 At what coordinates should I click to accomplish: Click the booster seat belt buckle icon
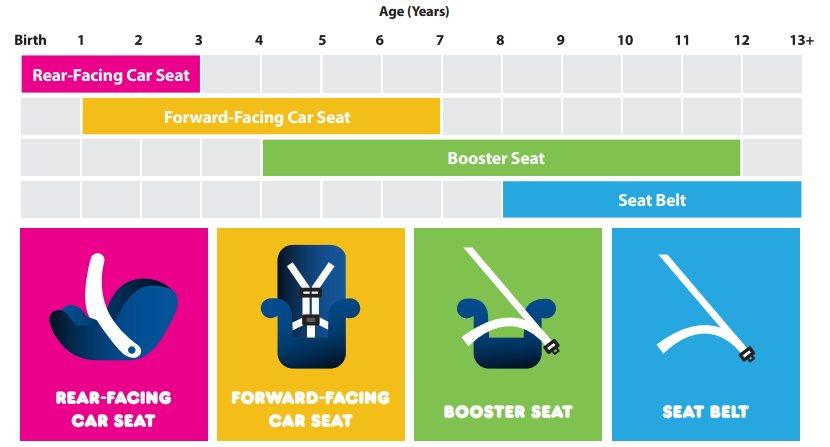click(x=552, y=347)
